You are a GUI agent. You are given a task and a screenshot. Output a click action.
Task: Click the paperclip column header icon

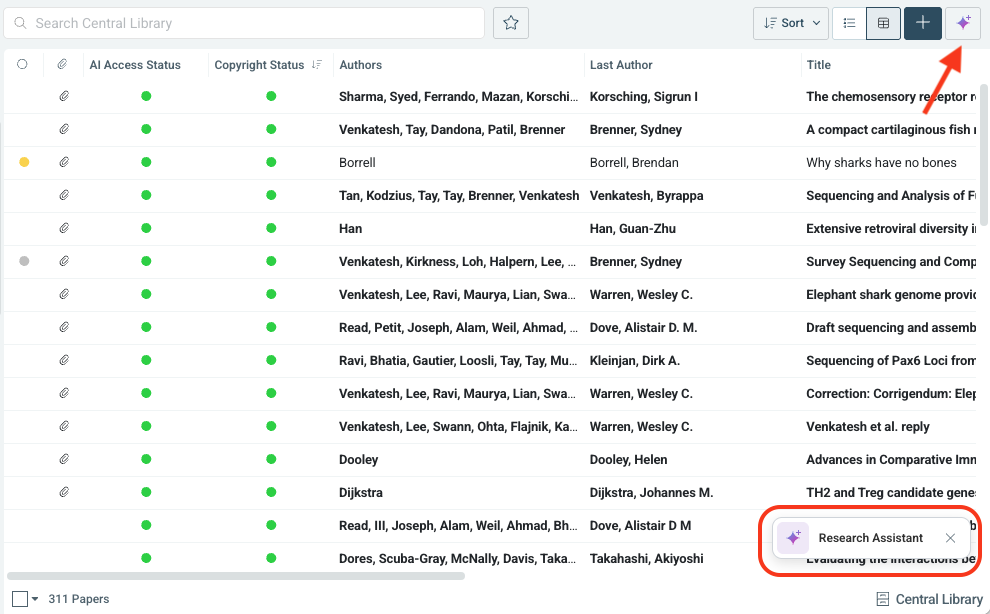click(x=62, y=64)
